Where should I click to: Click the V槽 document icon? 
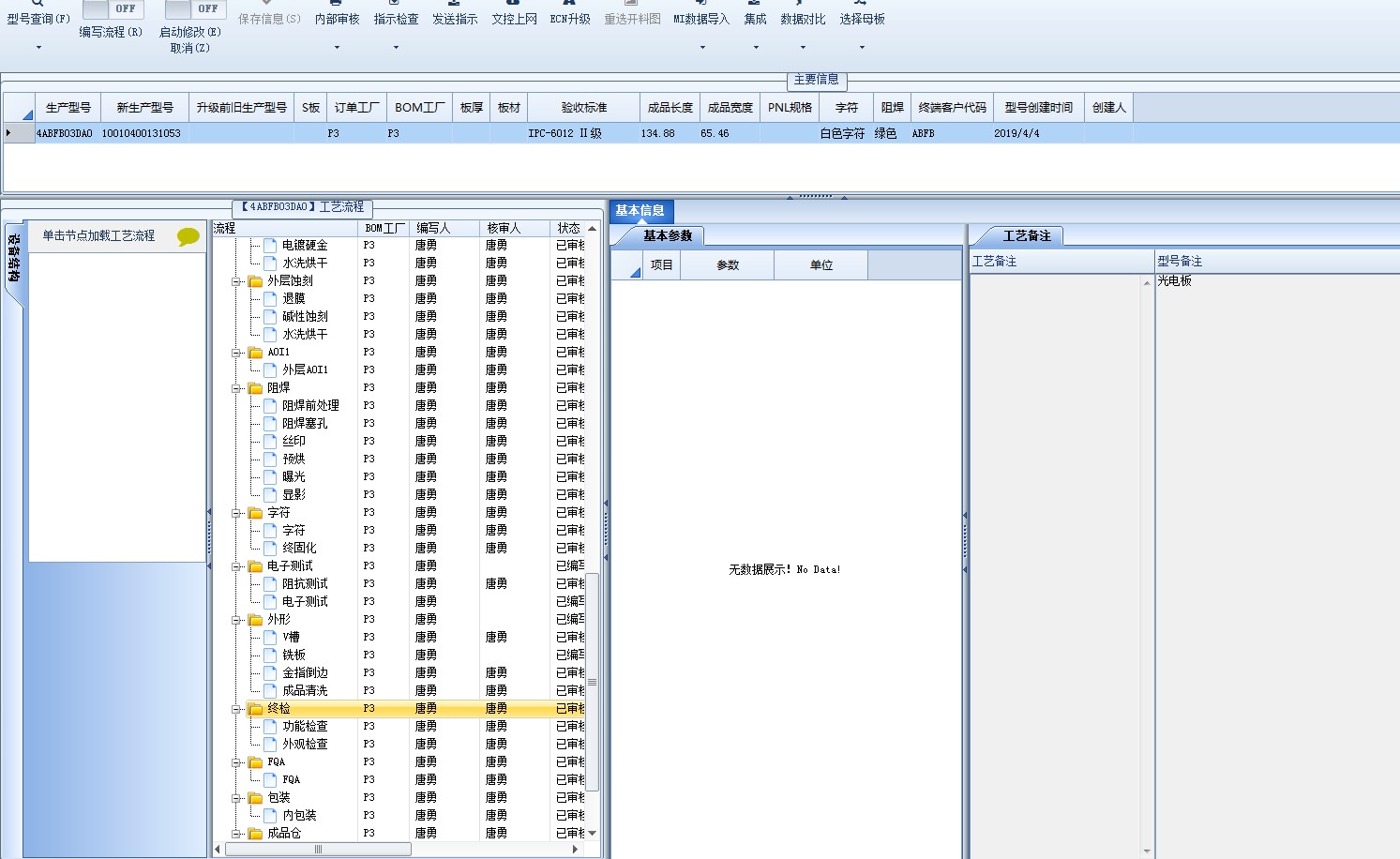(270, 638)
